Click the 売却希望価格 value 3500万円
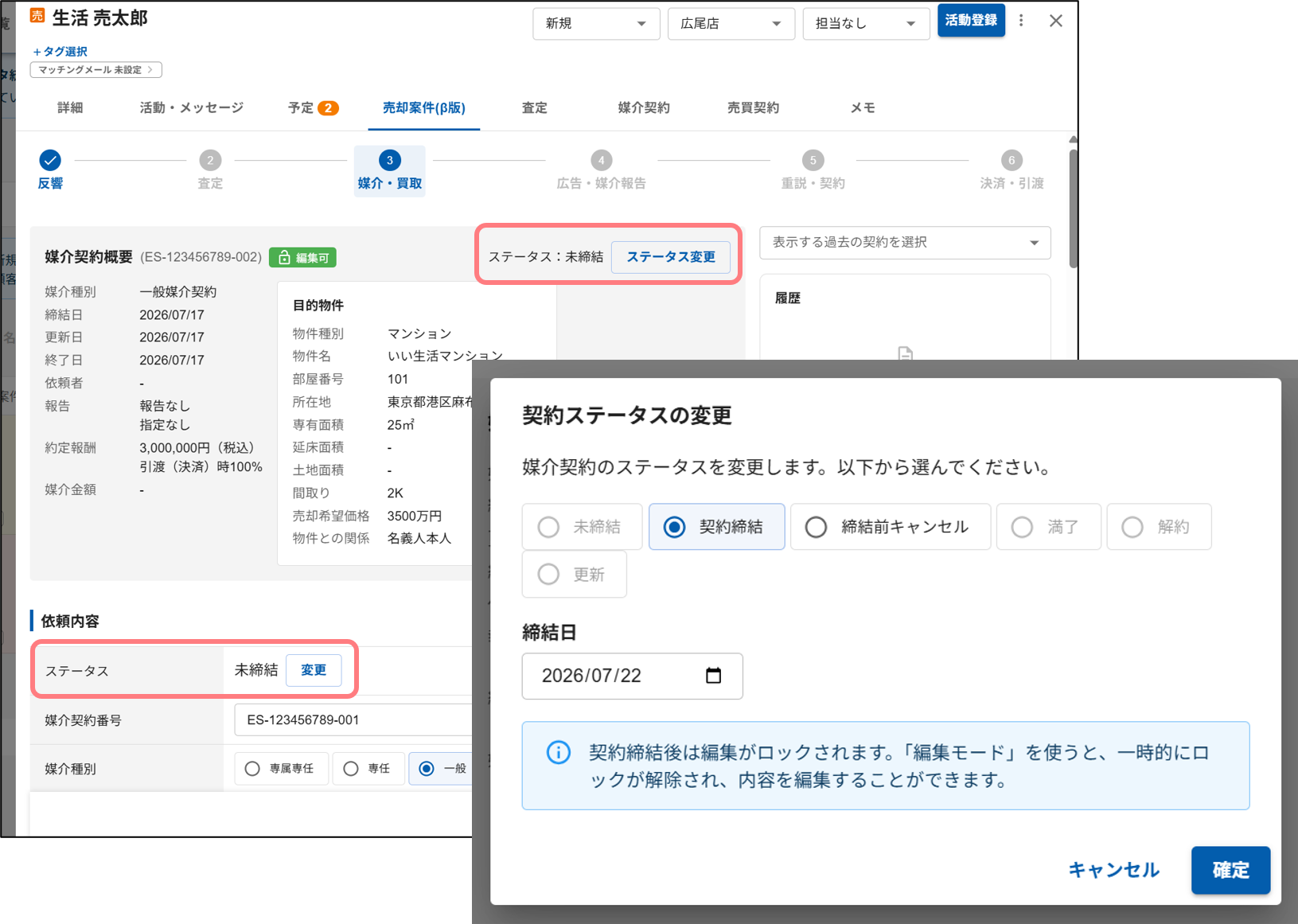The image size is (1298, 924). (x=415, y=516)
